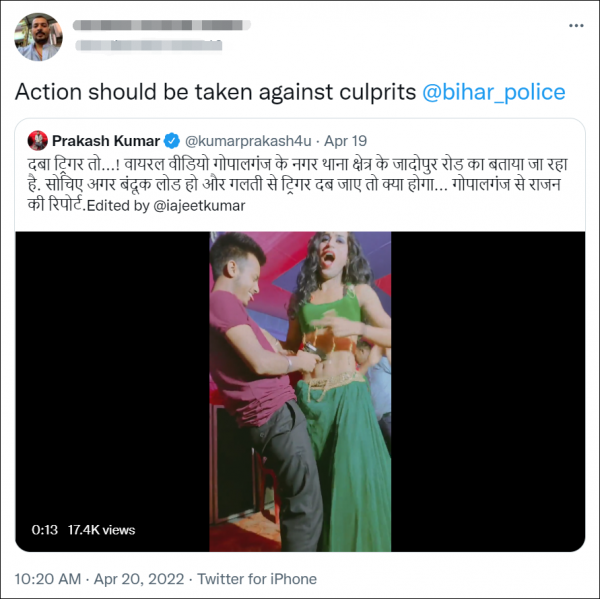Open Prakash Kumar's display name
The height and width of the screenshot is (599, 600).
tap(106, 141)
